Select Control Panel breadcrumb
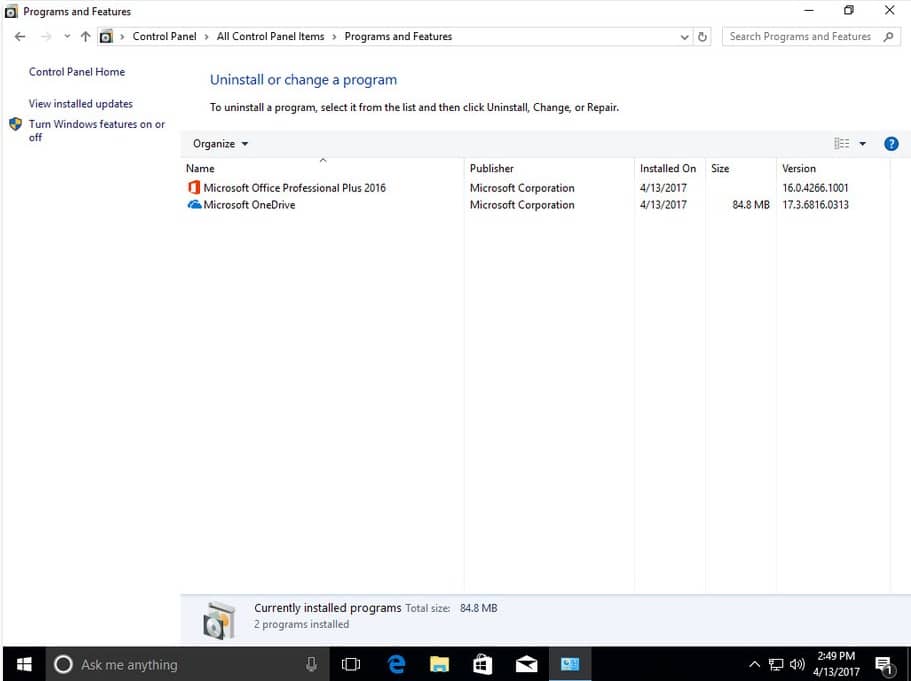Viewport: 911px width, 681px height. click(164, 37)
